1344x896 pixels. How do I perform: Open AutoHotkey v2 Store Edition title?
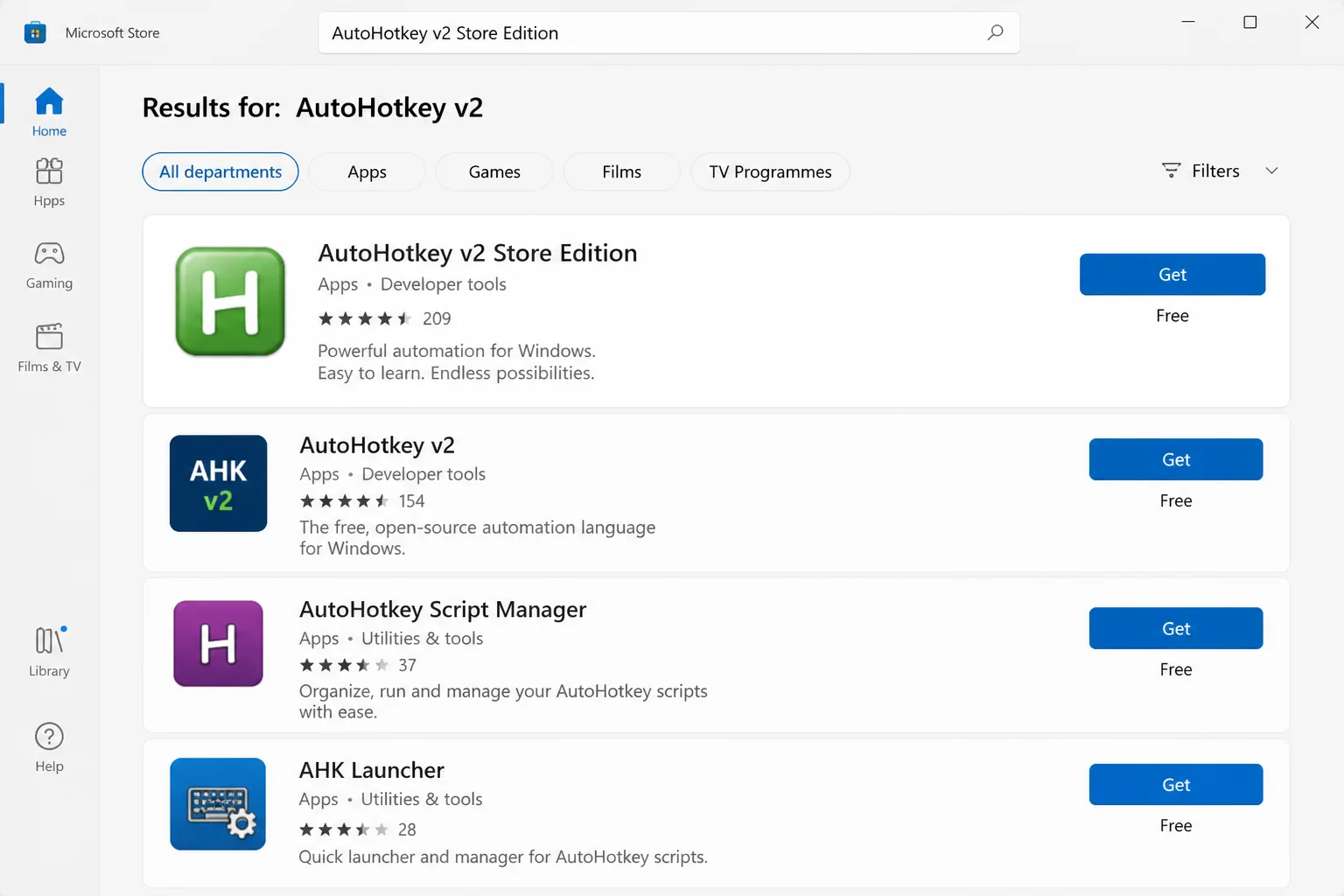tap(478, 253)
